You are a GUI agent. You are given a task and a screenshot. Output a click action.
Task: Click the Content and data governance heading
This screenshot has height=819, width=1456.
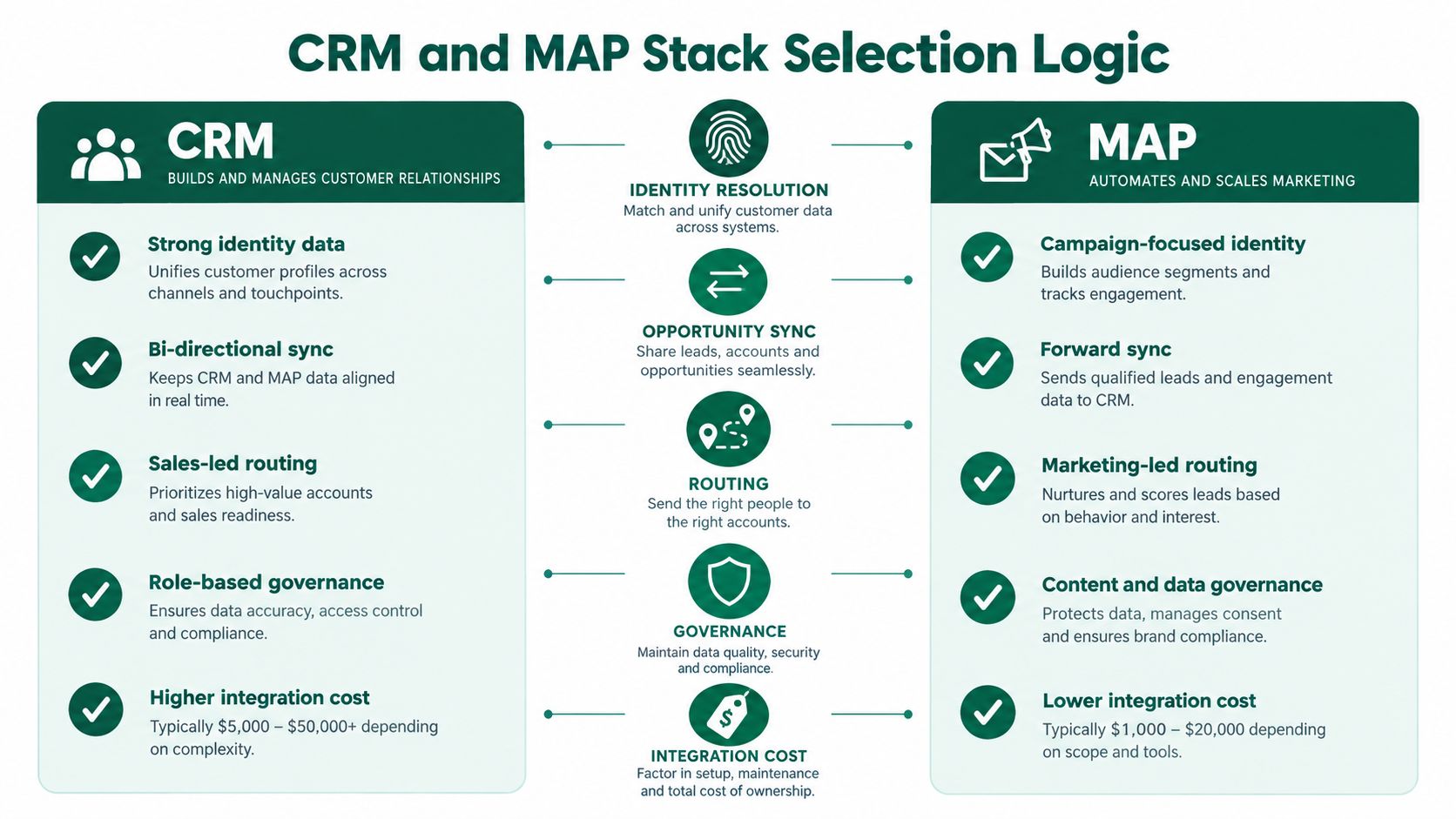pyautogui.click(x=1183, y=585)
